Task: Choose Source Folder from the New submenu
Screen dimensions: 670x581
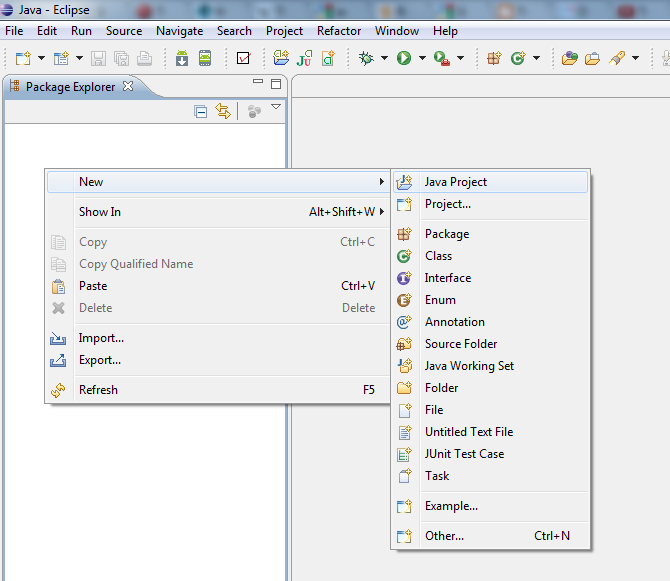Action: (490, 344)
